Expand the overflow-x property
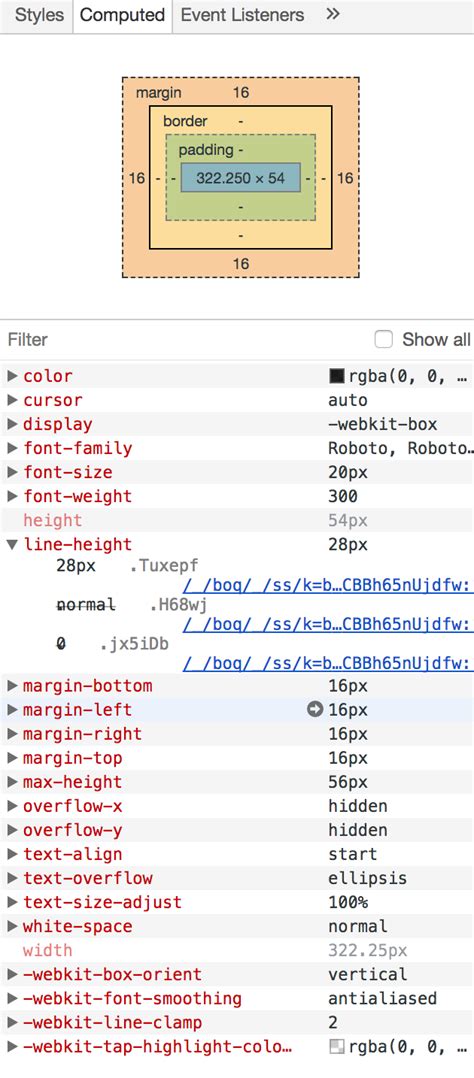 point(12,806)
